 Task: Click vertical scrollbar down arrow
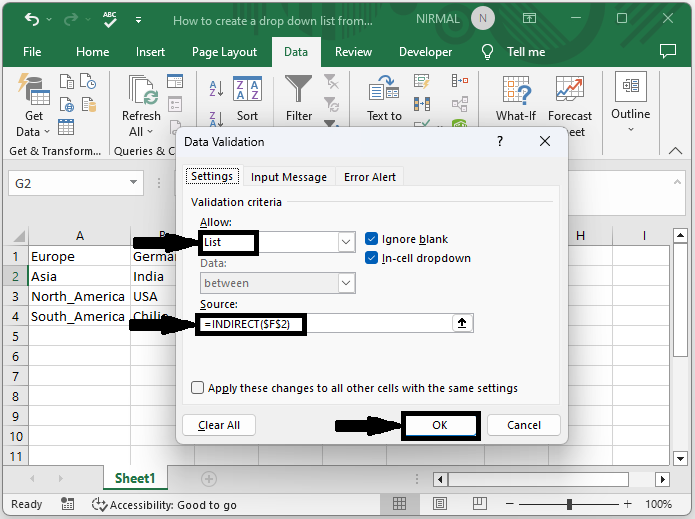(680, 458)
